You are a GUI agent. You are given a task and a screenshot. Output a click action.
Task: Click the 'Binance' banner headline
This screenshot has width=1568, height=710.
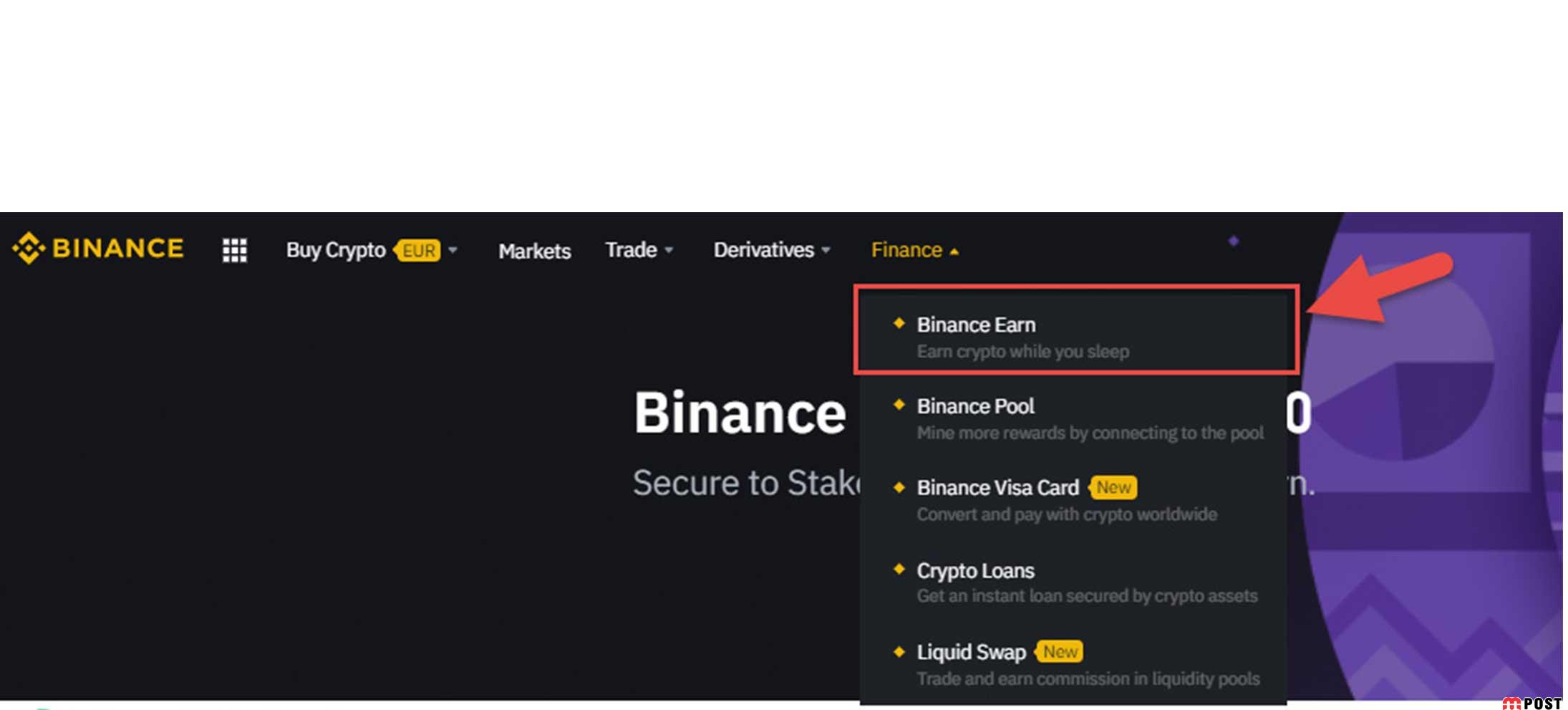(740, 413)
